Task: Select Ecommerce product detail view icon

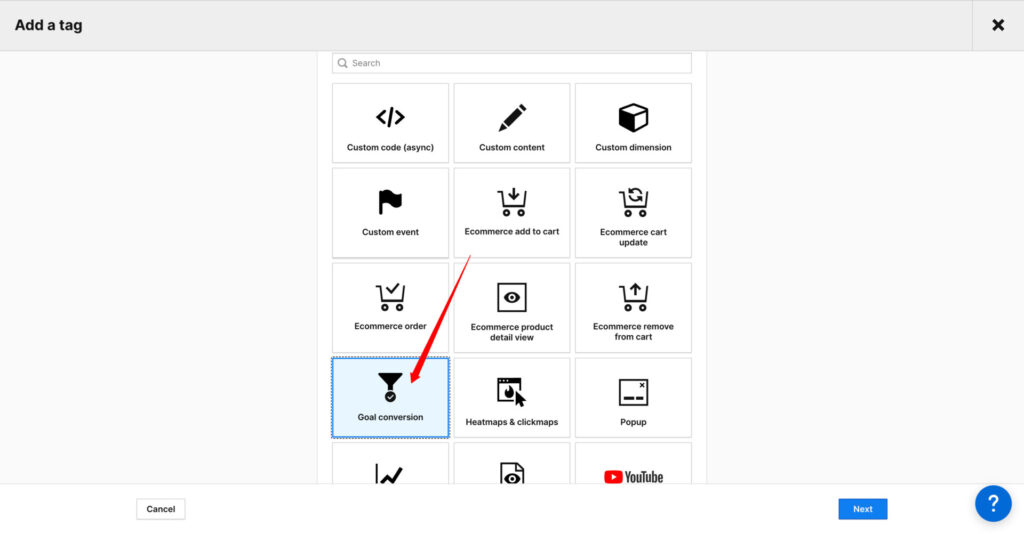Action: pyautogui.click(x=512, y=297)
